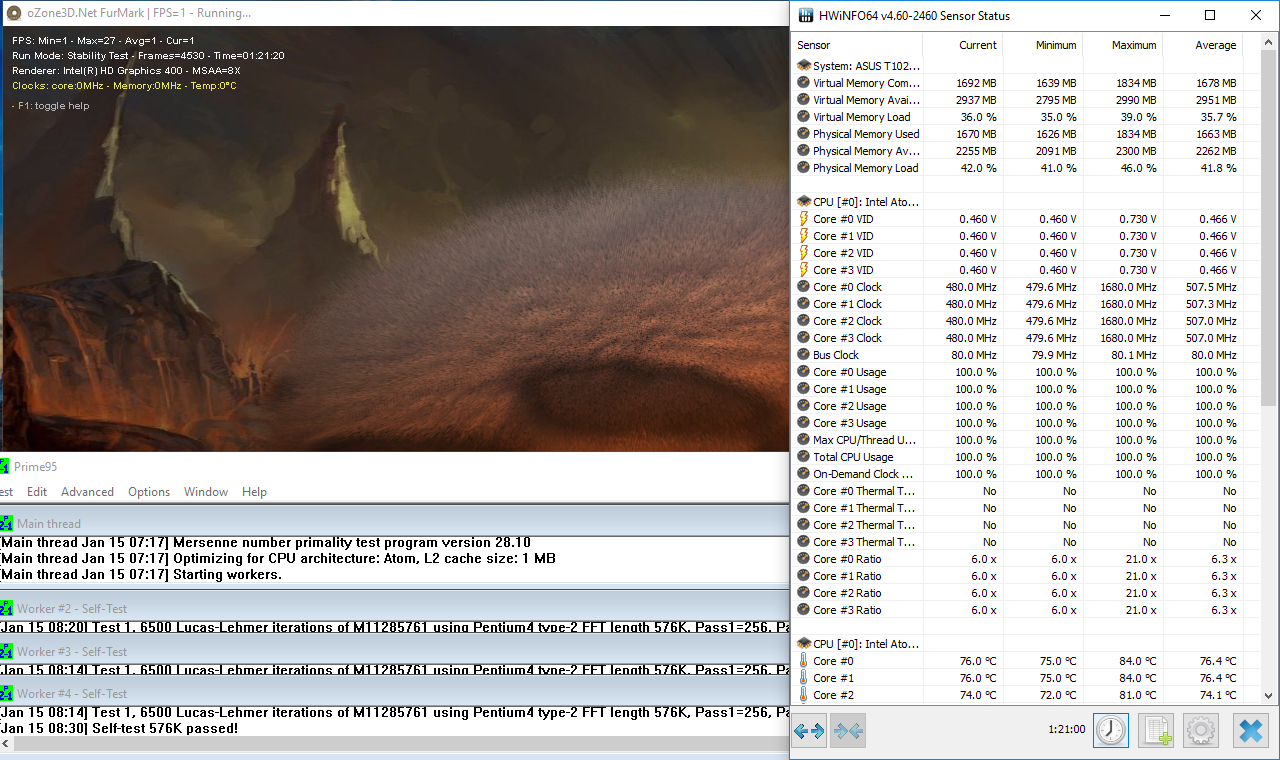
Task: Select the 'Virtual Memory Com…' sensor row
Action: click(x=1018, y=83)
